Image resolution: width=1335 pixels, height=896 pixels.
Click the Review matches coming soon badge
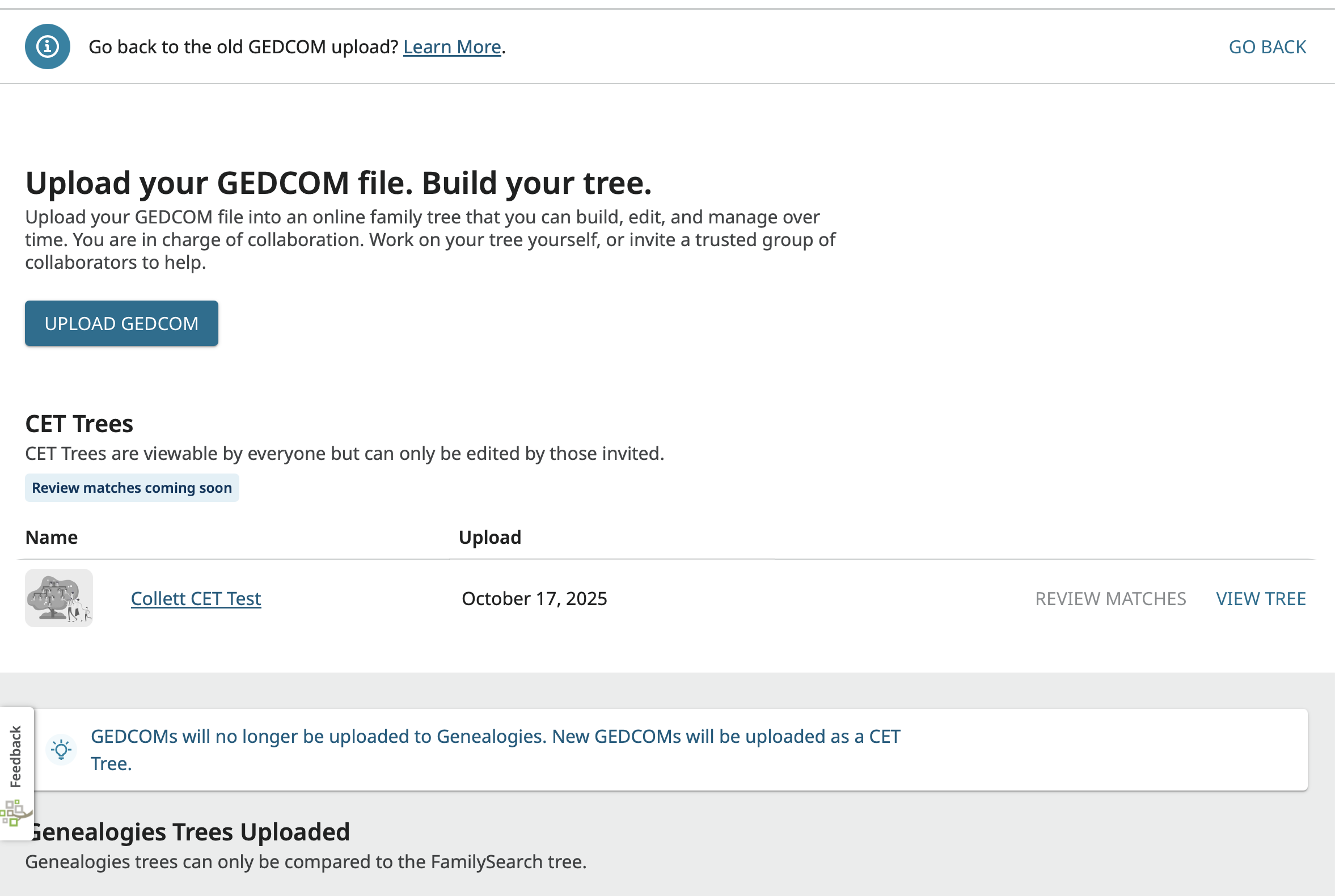click(x=132, y=488)
